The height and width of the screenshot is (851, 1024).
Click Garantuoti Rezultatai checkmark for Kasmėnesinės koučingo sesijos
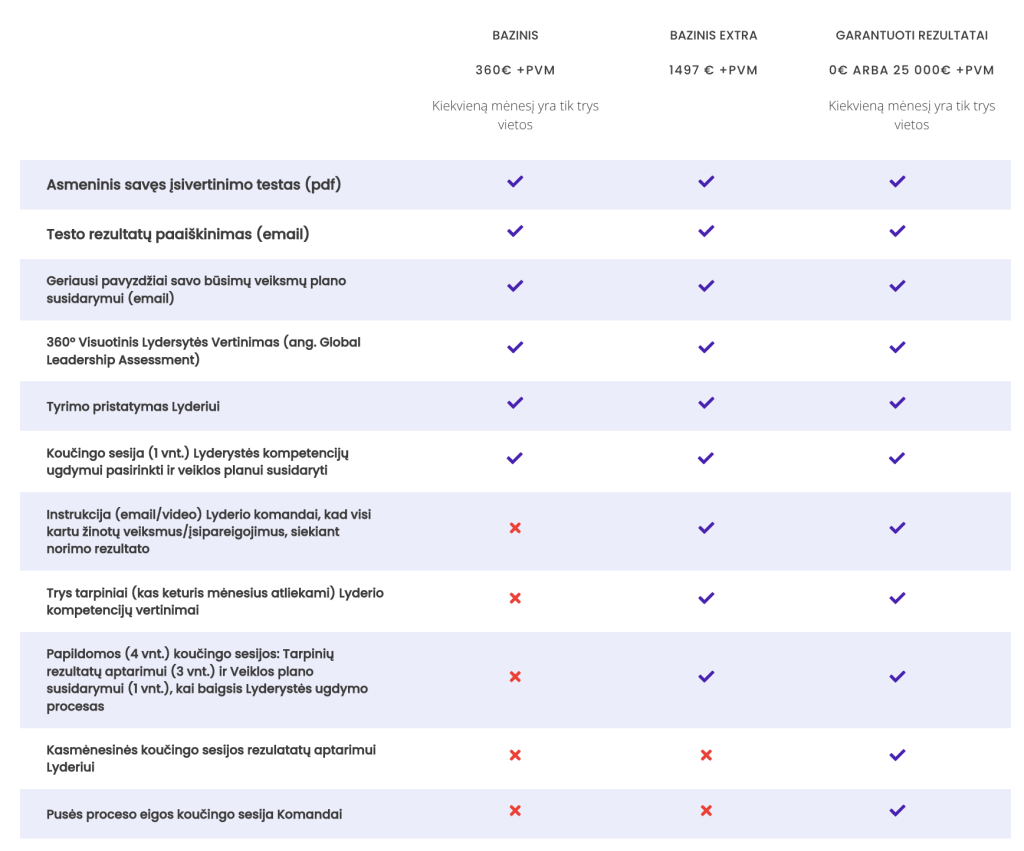tap(897, 755)
